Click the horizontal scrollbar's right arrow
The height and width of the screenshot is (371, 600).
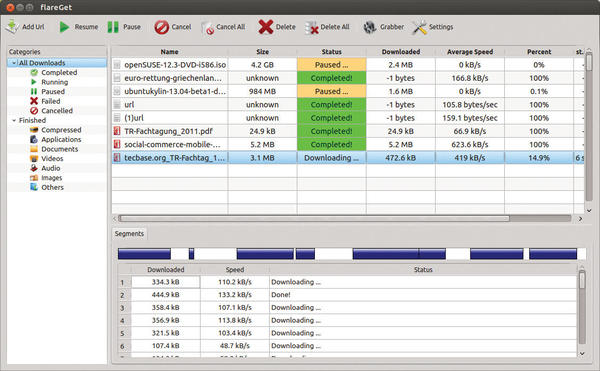tap(580, 219)
